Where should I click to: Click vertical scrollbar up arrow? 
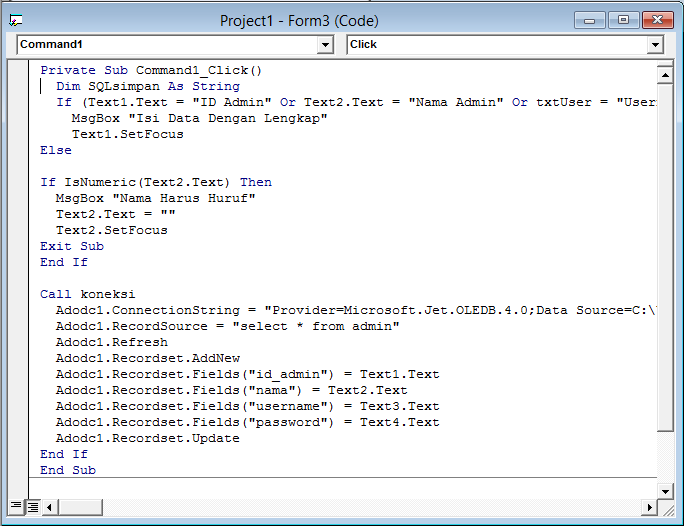(x=665, y=75)
